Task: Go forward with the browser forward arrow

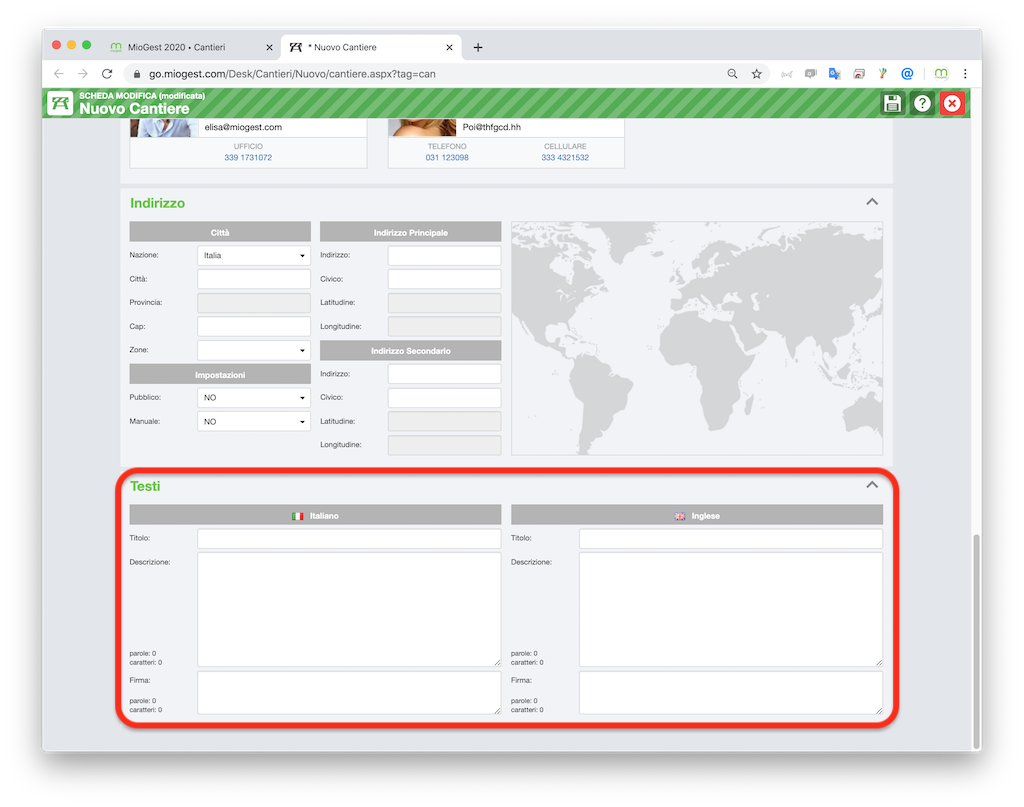Action: point(83,74)
